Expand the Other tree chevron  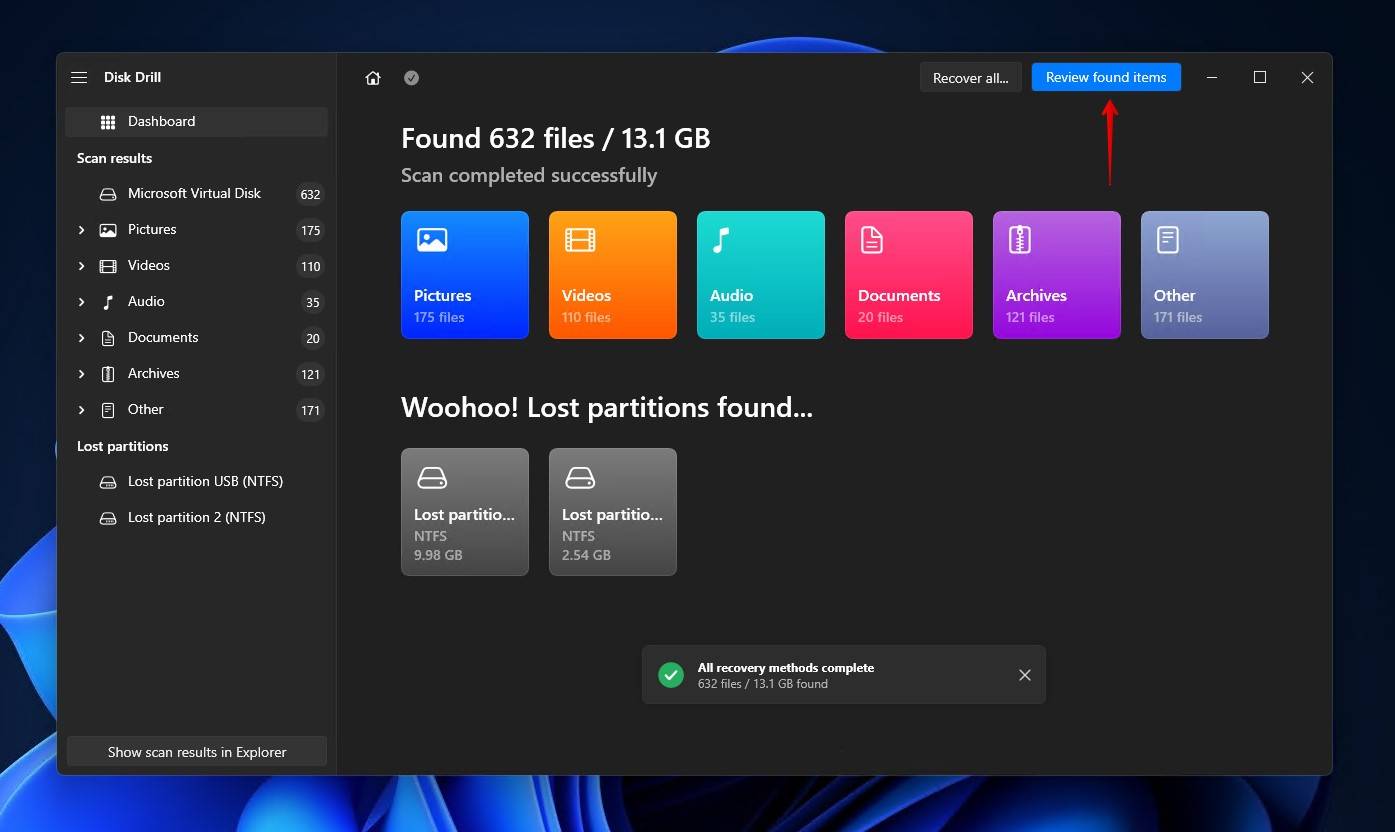(x=81, y=410)
